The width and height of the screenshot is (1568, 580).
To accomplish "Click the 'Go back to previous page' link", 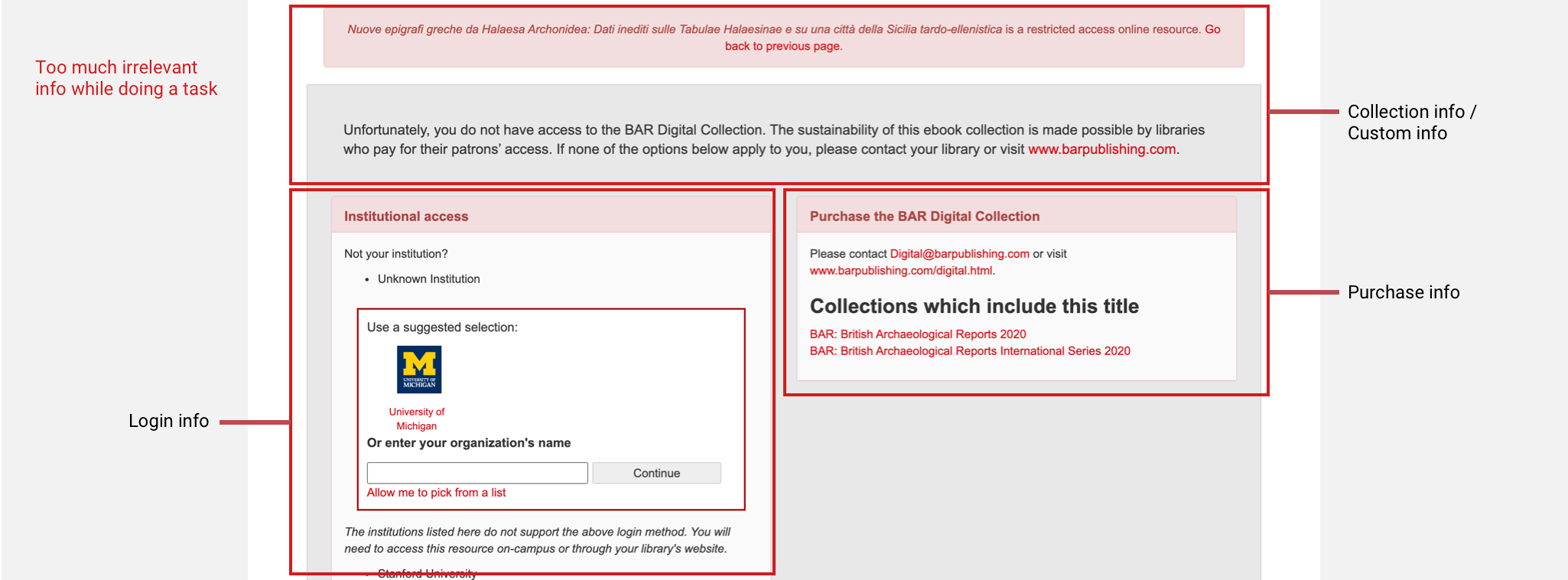I will pos(783,46).
